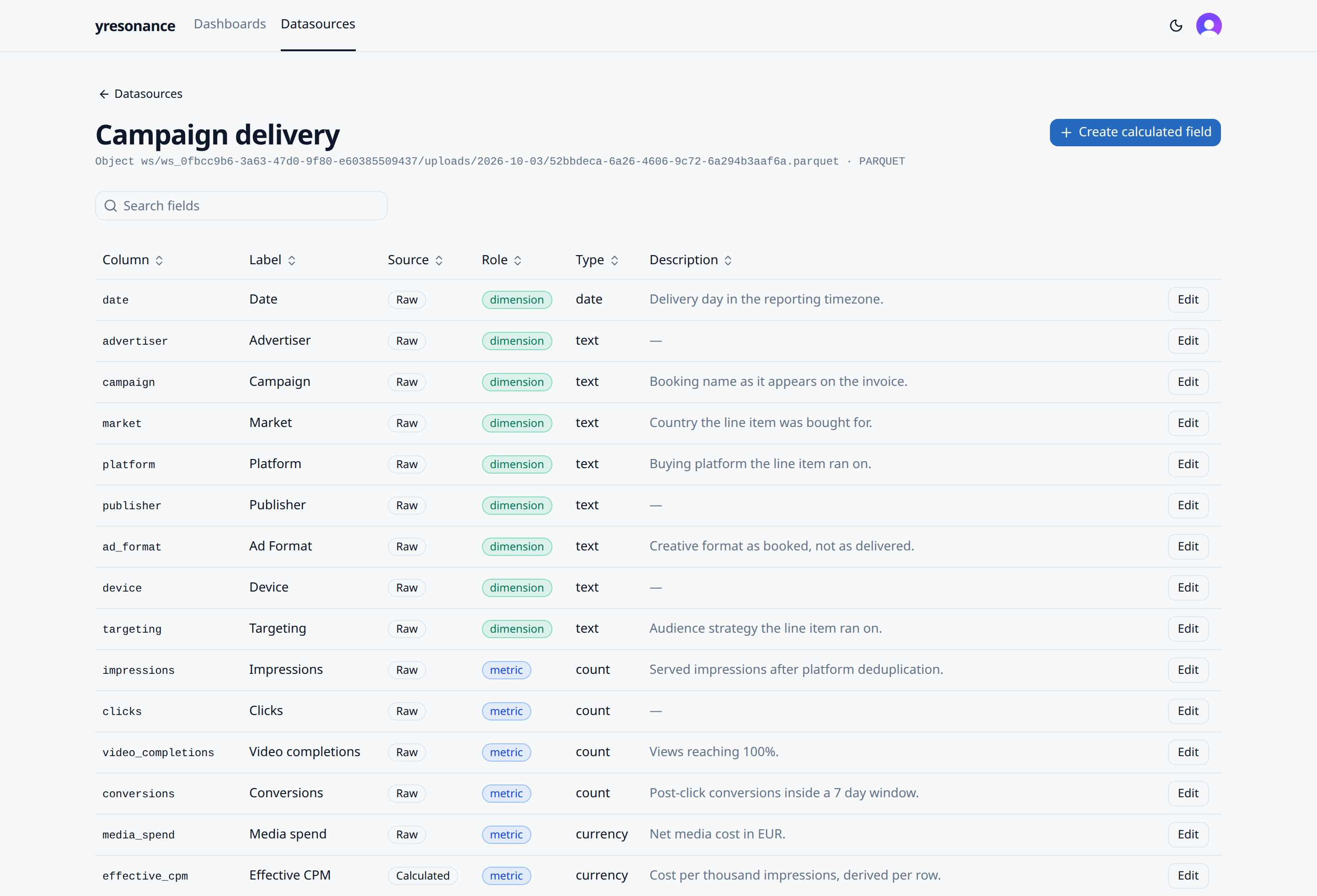
Task: Sort the table by the Label sort icon
Action: coord(292,261)
